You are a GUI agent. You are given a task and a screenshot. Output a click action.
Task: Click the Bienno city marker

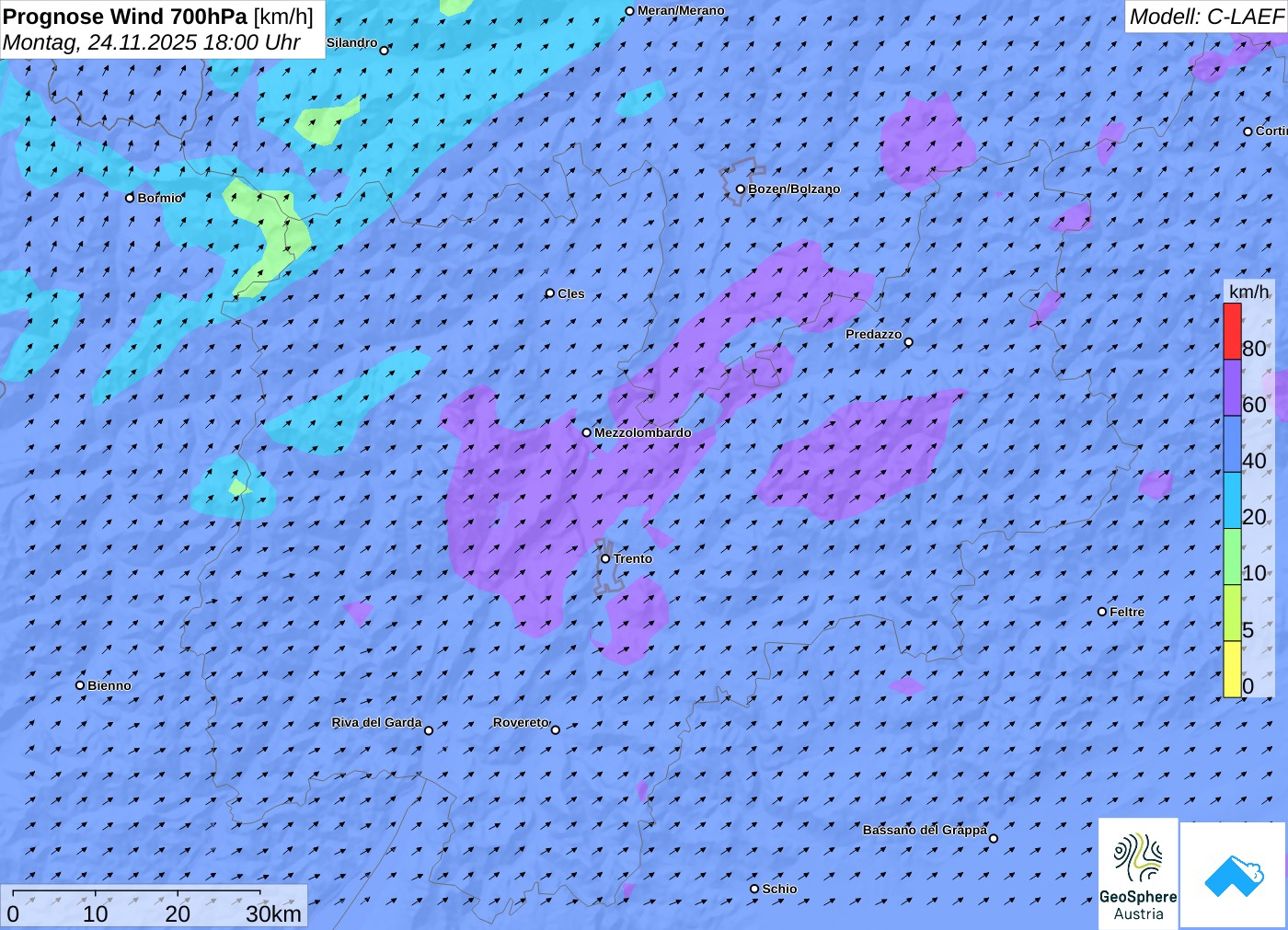point(80,685)
